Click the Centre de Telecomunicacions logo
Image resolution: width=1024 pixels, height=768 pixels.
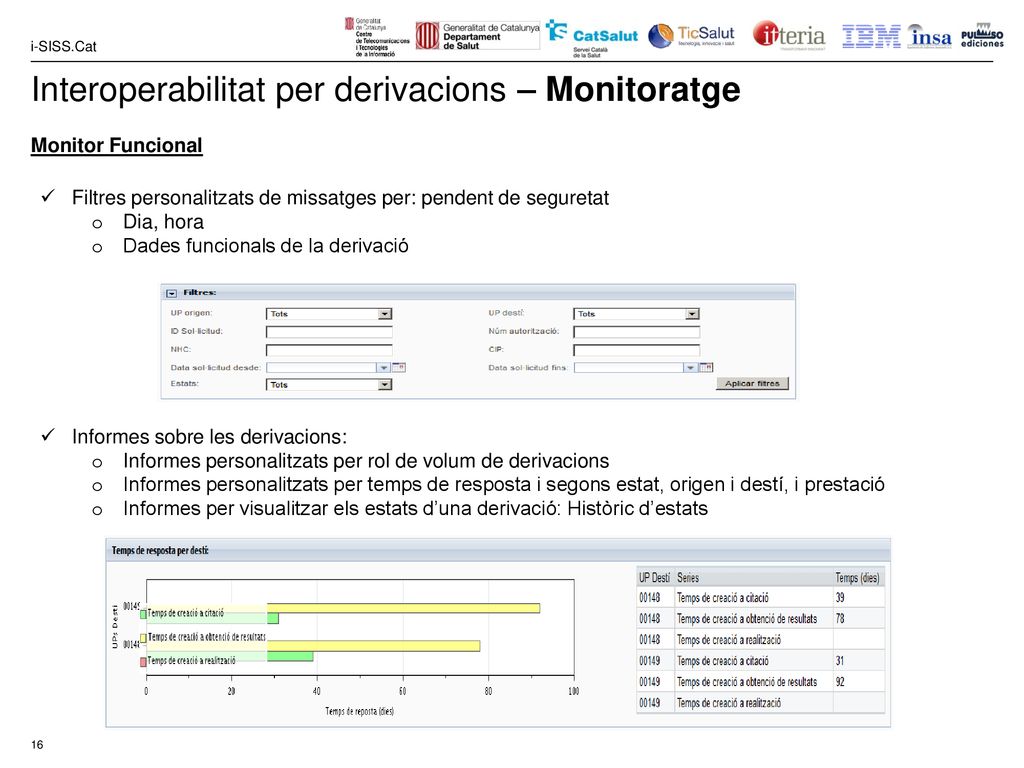point(377,37)
